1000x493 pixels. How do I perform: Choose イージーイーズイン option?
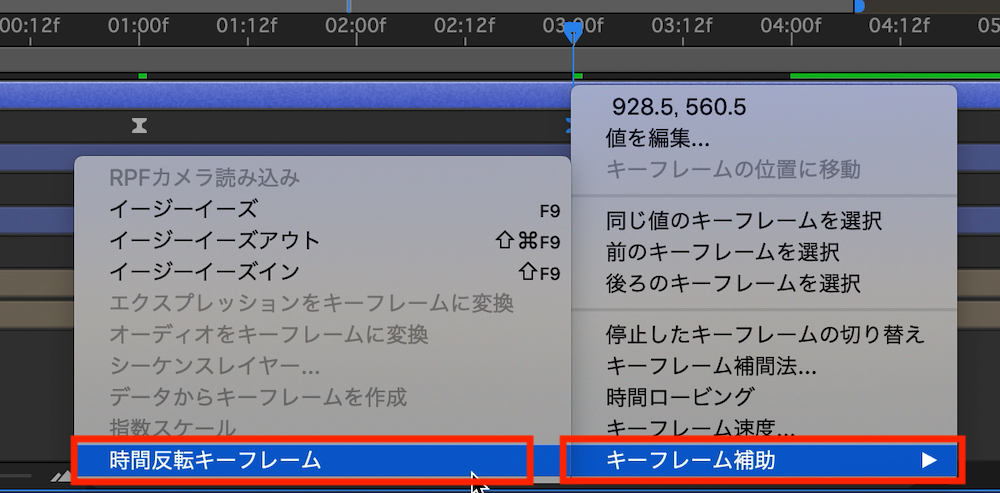tap(322, 272)
